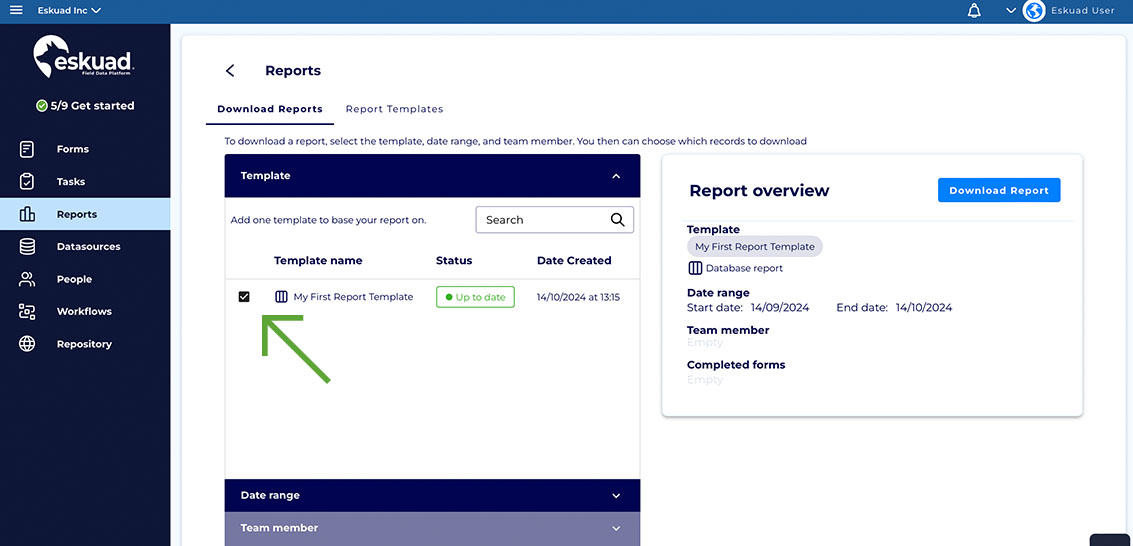Click the Datasources sidebar icon

[27, 247]
